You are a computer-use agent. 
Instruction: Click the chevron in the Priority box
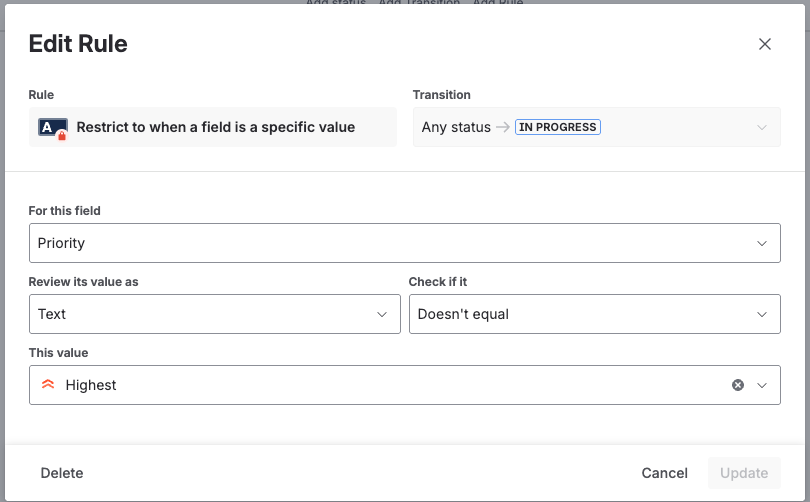click(x=762, y=243)
